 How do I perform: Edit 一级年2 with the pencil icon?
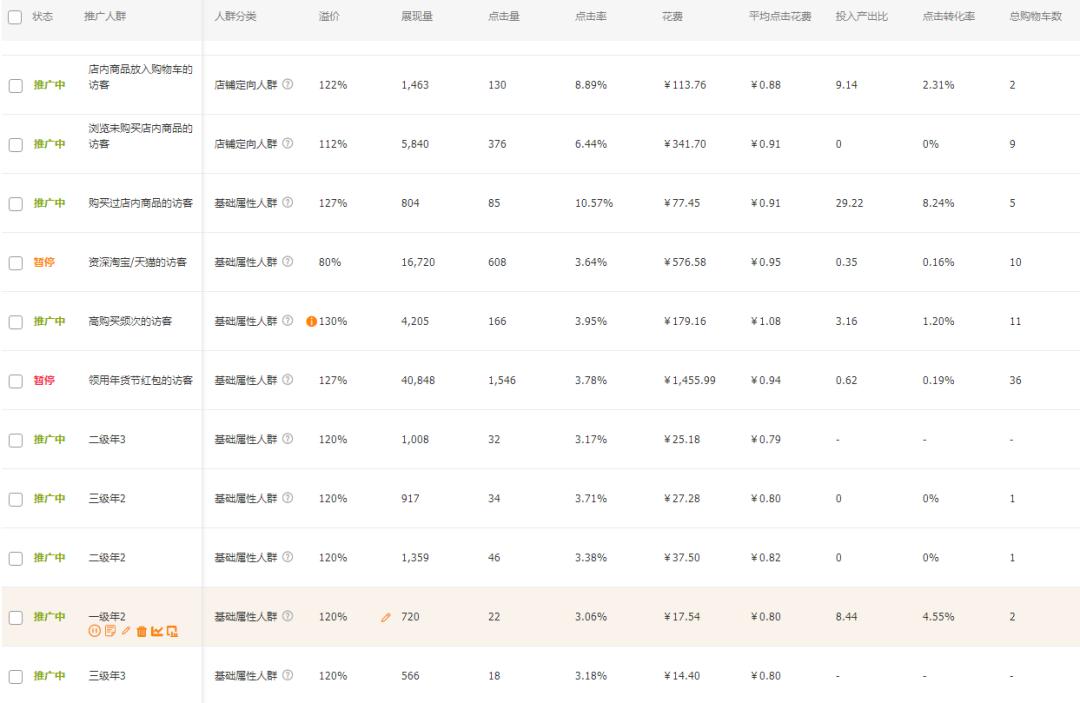coord(127,631)
